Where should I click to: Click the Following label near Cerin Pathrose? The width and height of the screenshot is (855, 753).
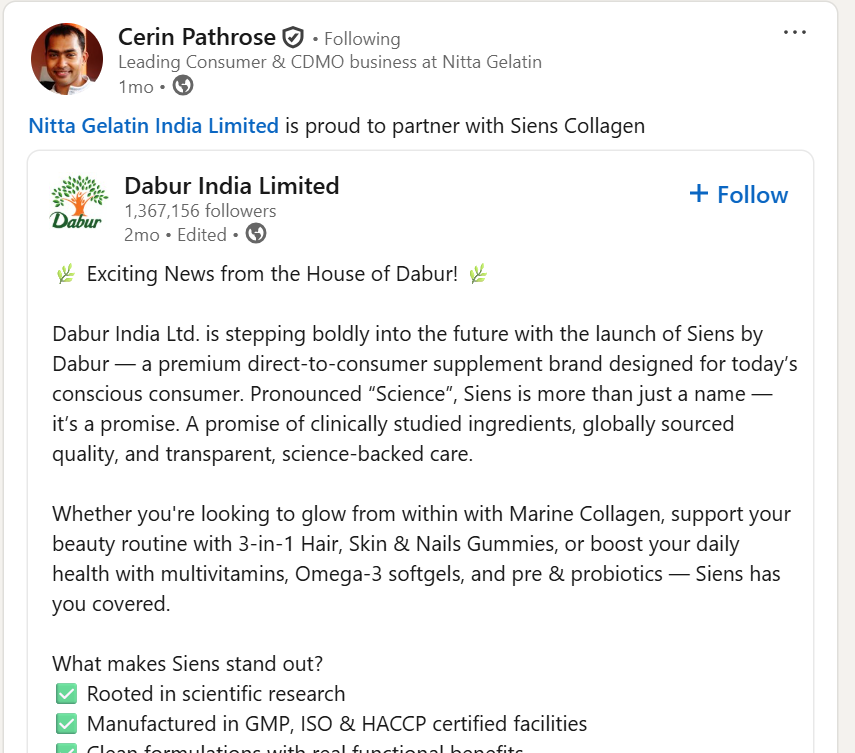coord(361,39)
